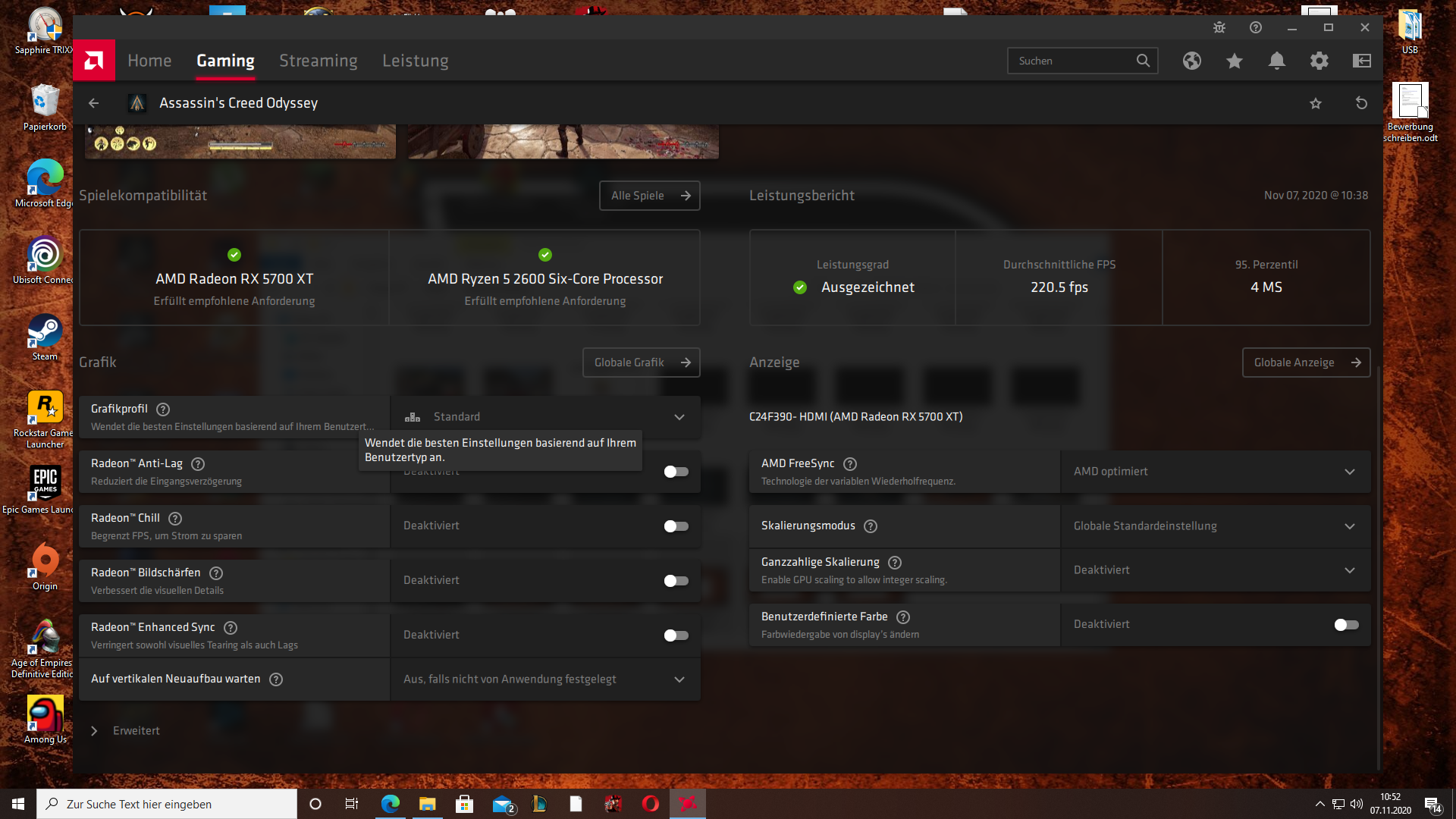
Task: Open notifications bell icon
Action: point(1277,61)
